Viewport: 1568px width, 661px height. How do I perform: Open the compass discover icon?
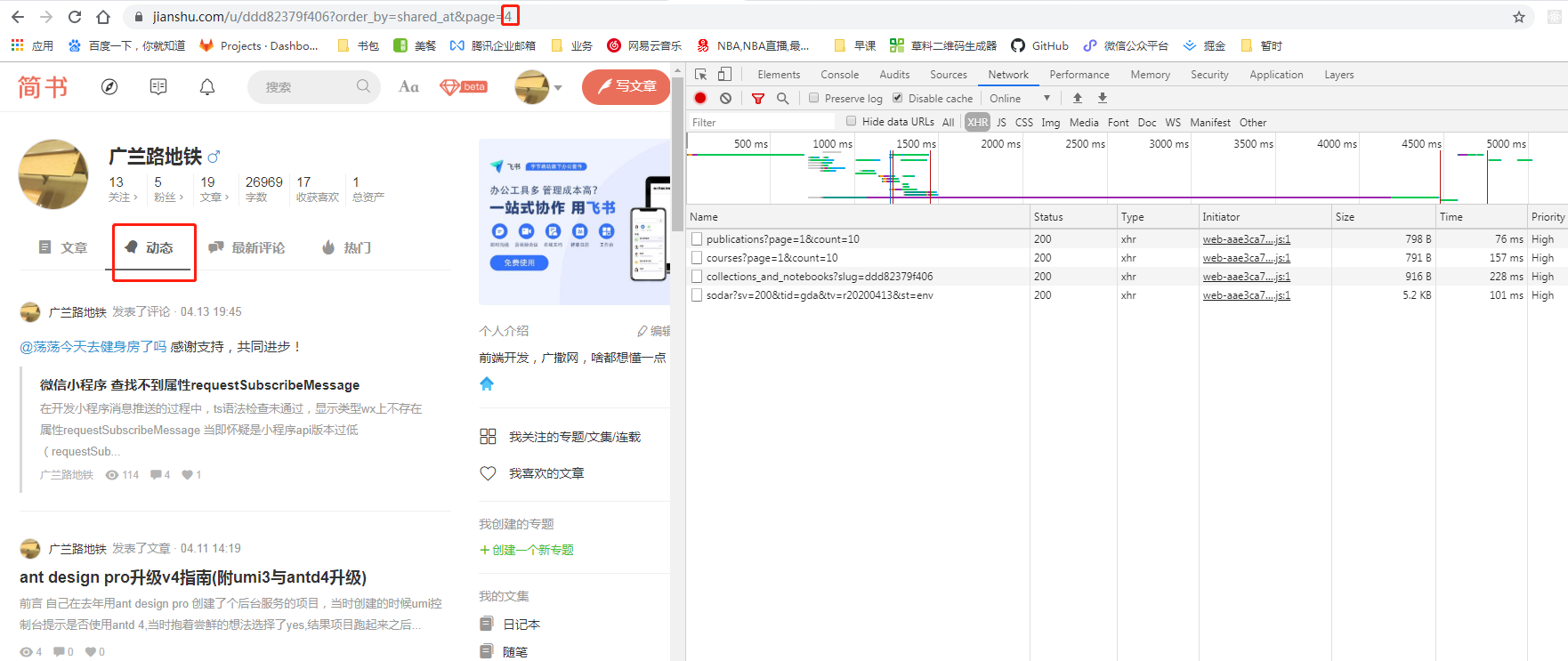click(109, 86)
